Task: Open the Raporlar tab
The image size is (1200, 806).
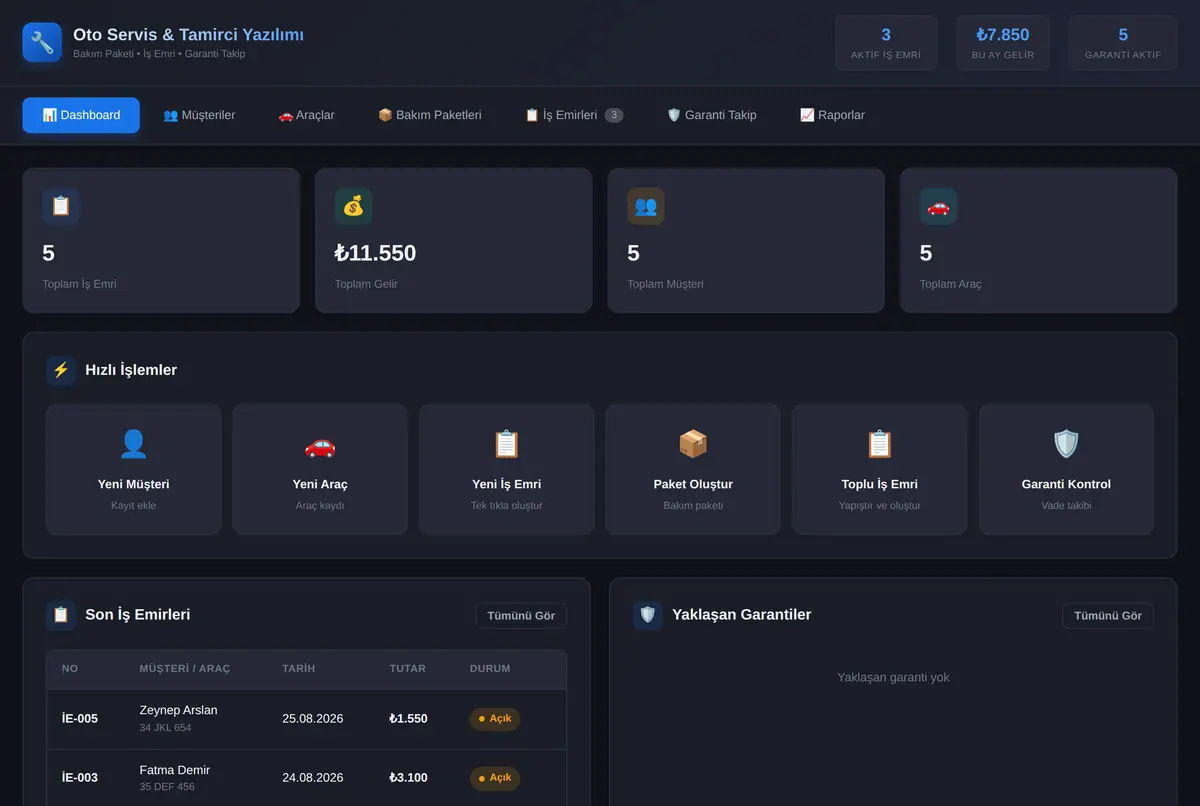Action: coord(832,115)
